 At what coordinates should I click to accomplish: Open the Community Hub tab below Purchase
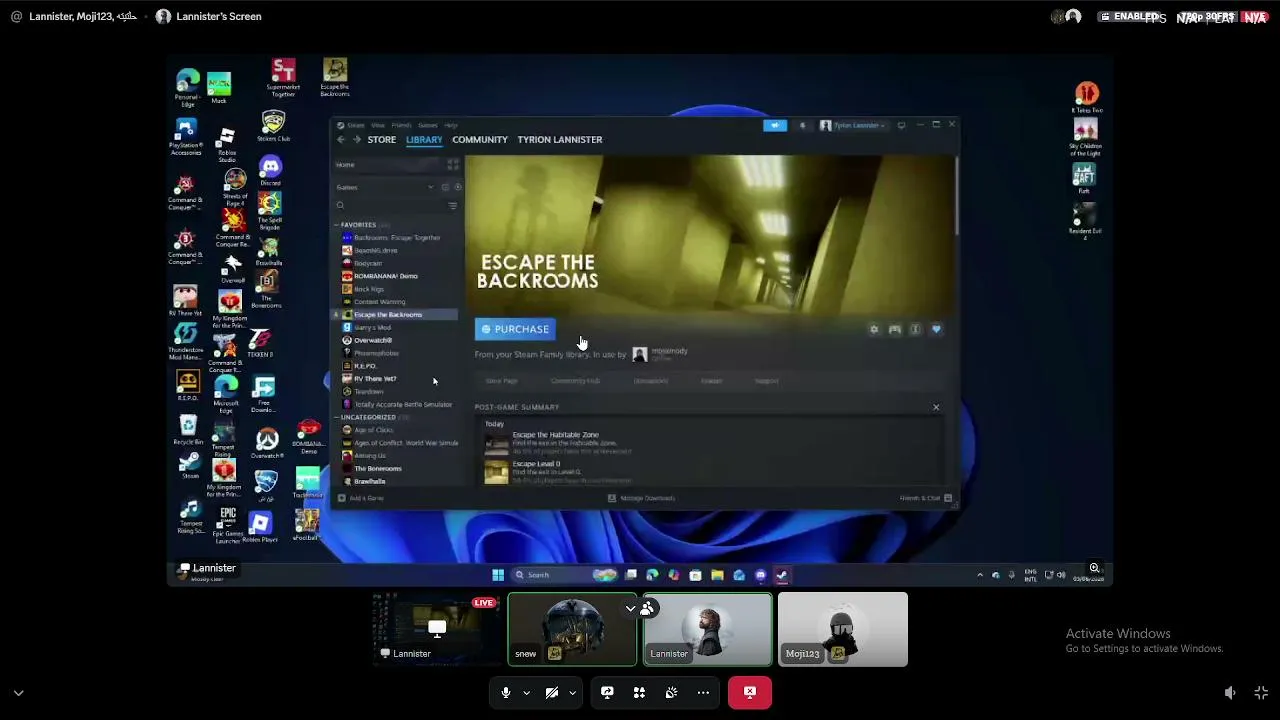point(575,381)
